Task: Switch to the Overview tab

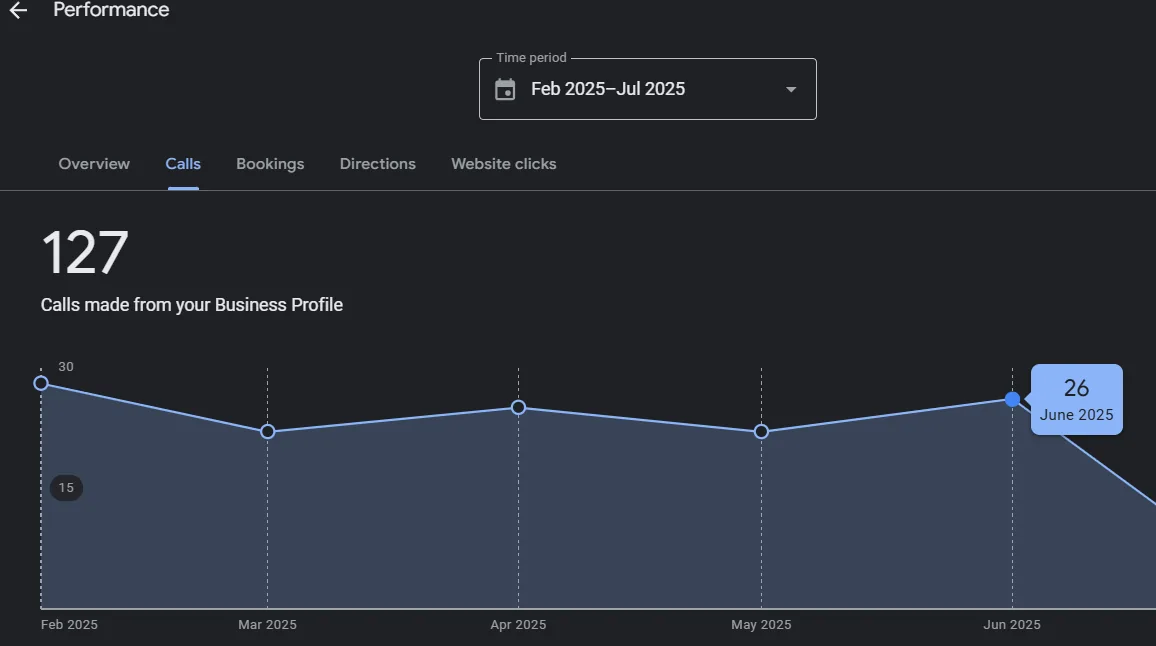Action: tap(94, 164)
